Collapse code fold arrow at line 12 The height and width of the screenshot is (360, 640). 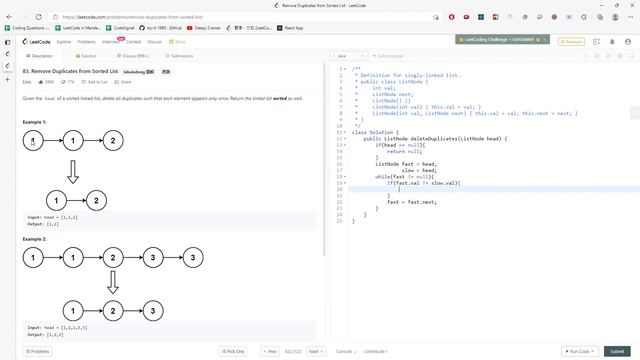345,139
